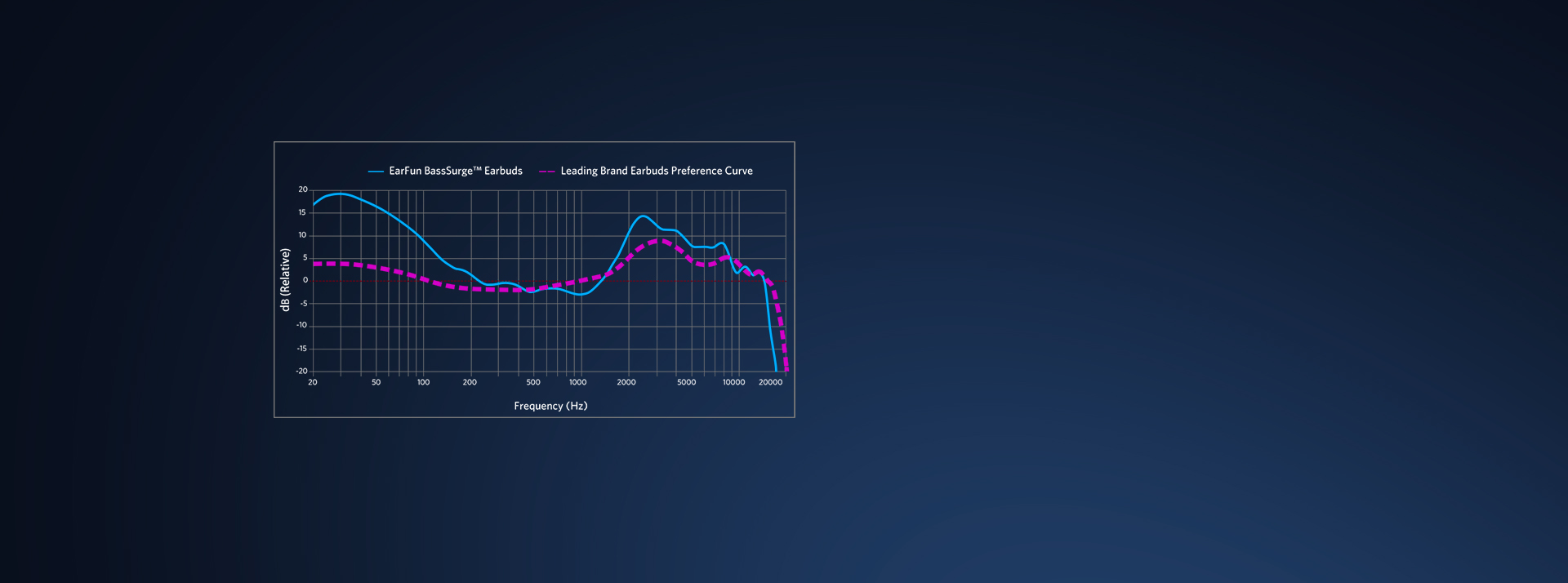The width and height of the screenshot is (1568, 583).
Task: Select the blue line swatch in the legend
Action: point(376,171)
